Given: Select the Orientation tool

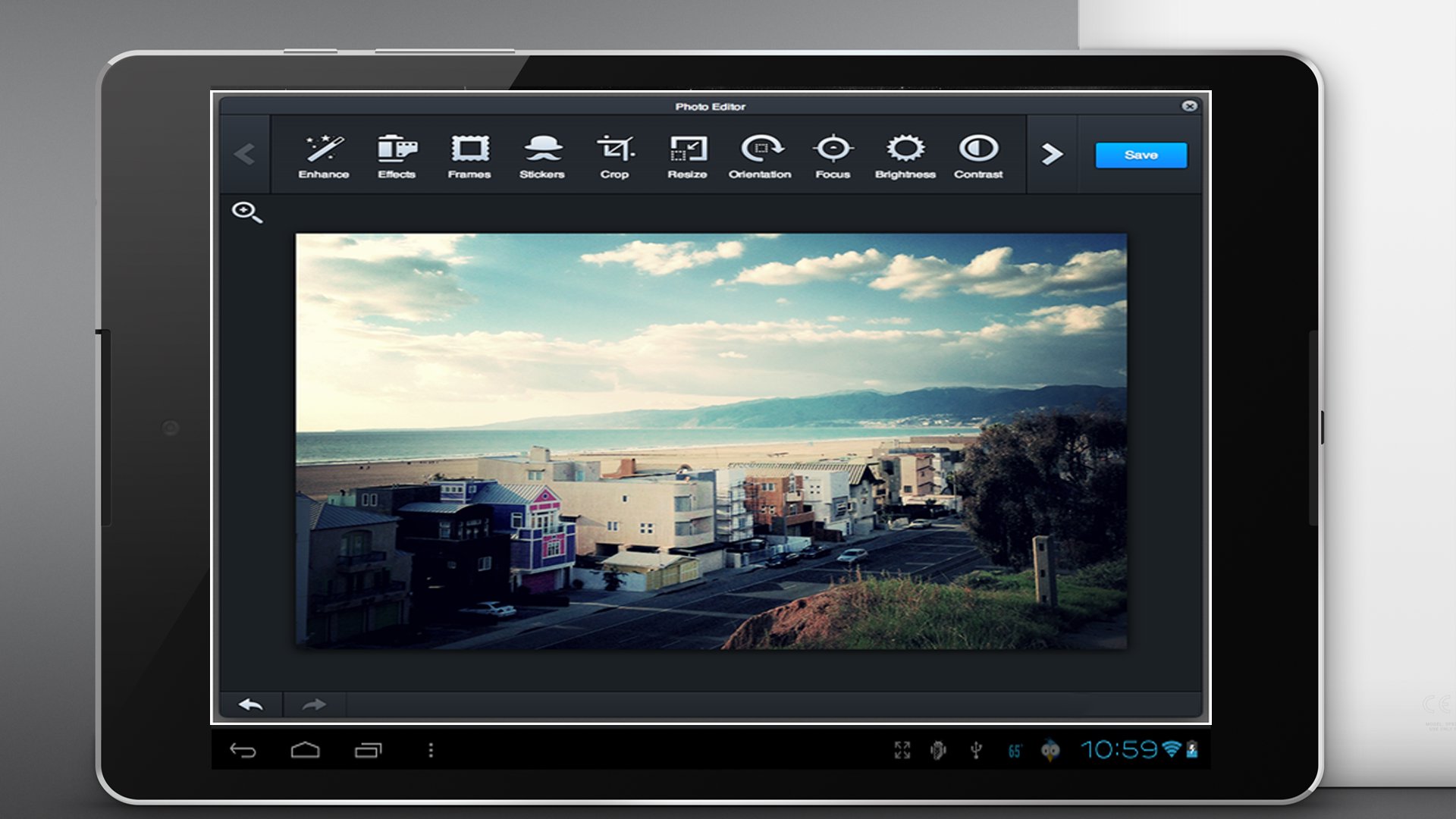Looking at the screenshot, I should (761, 154).
